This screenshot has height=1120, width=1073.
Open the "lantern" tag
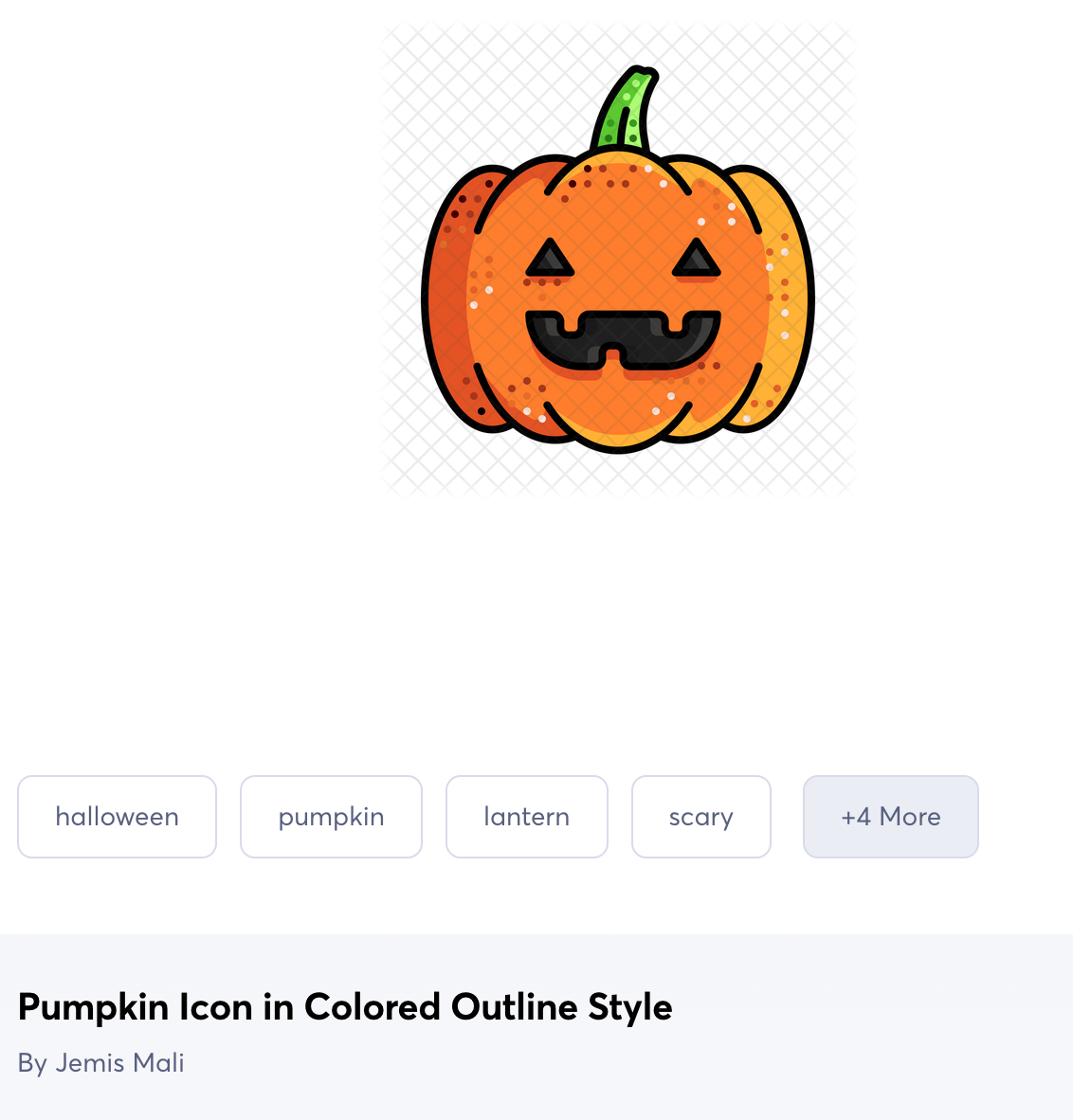click(x=526, y=817)
